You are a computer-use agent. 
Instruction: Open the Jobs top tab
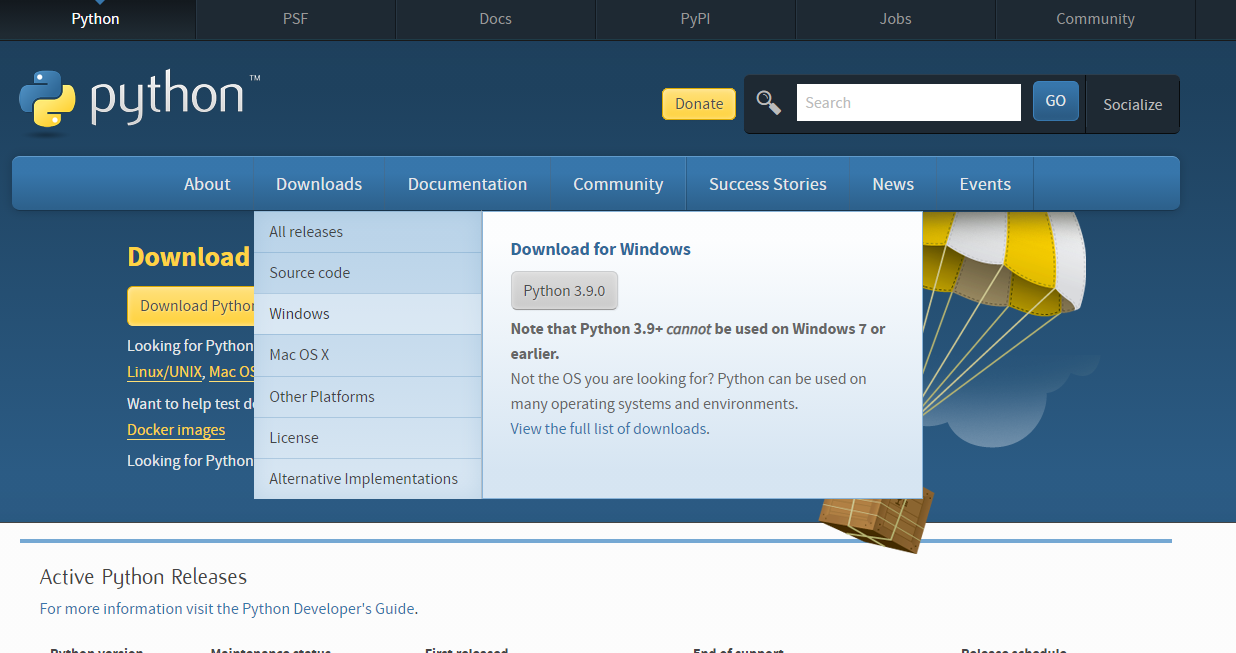tap(896, 19)
